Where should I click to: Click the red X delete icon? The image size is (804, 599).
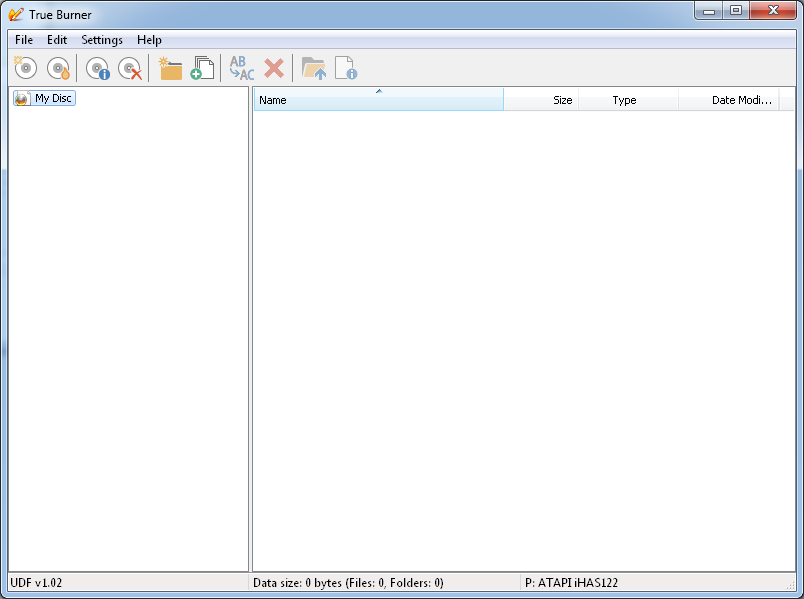click(x=274, y=68)
